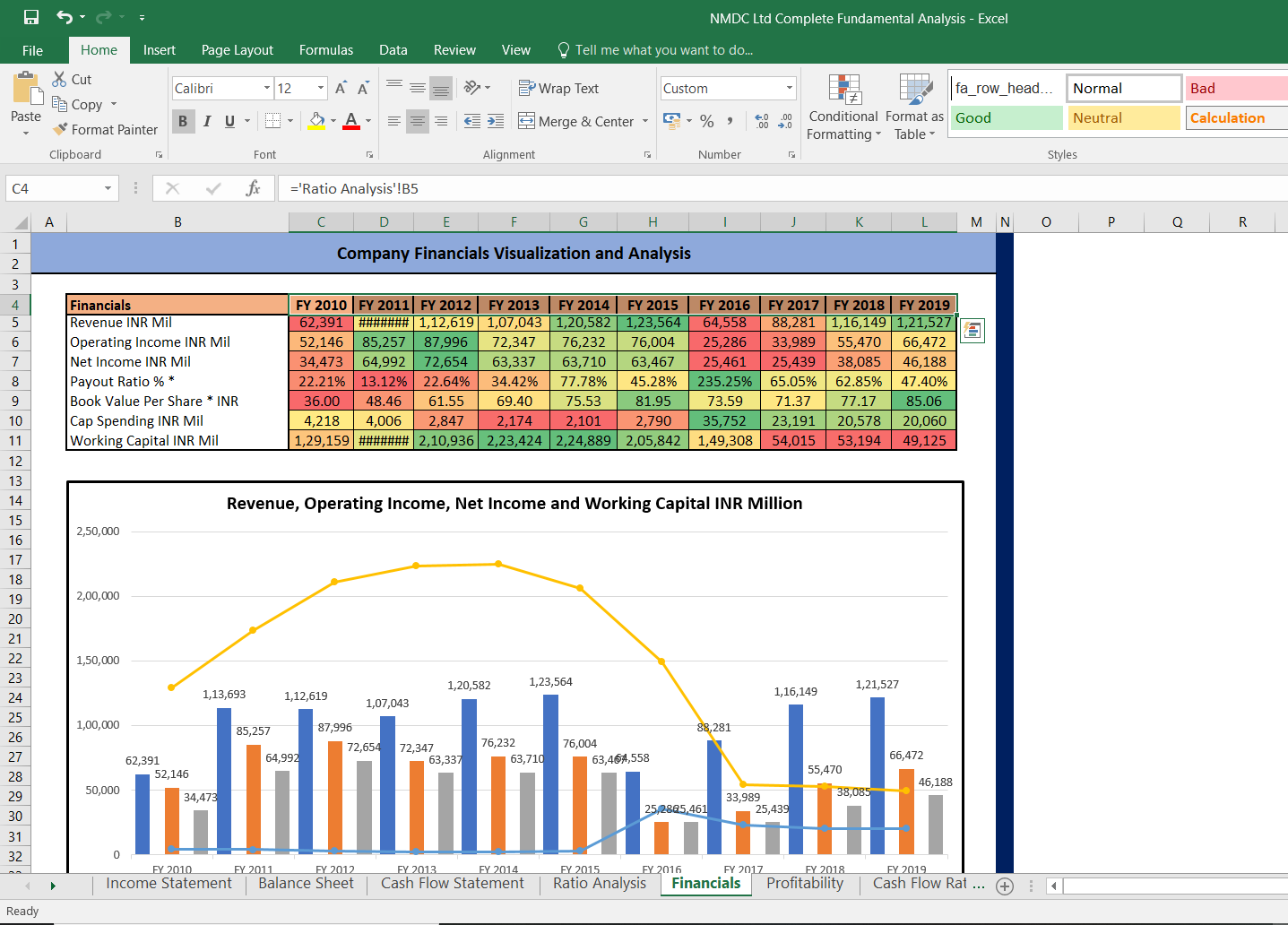Click Merge & Center button
Screen dimensions: 1288x925
575,121
